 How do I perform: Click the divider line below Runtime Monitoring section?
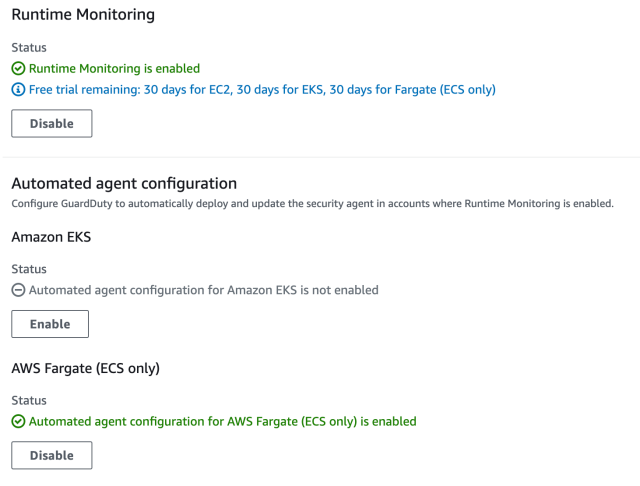(320, 157)
